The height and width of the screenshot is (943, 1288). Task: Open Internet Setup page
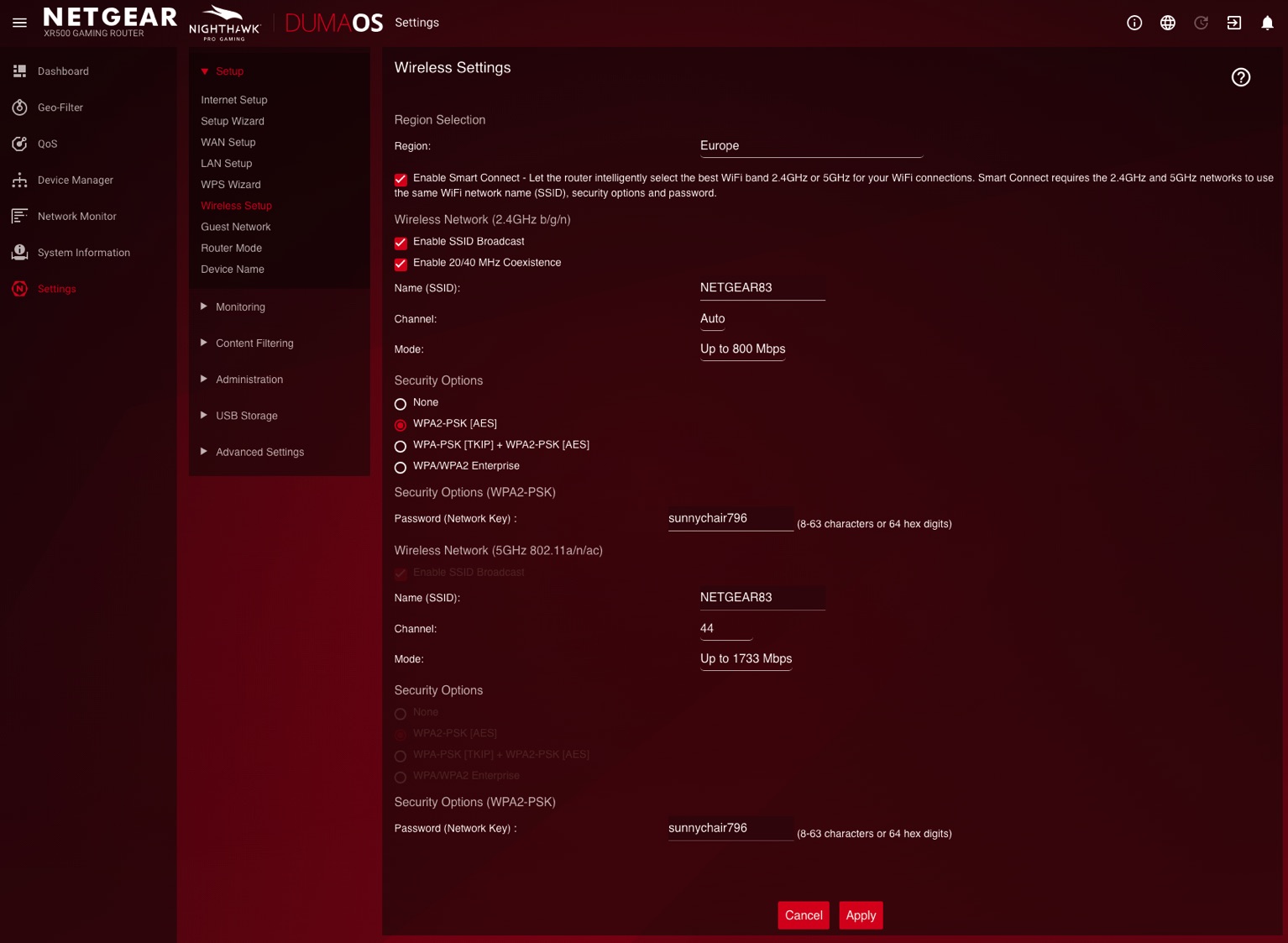click(x=234, y=100)
